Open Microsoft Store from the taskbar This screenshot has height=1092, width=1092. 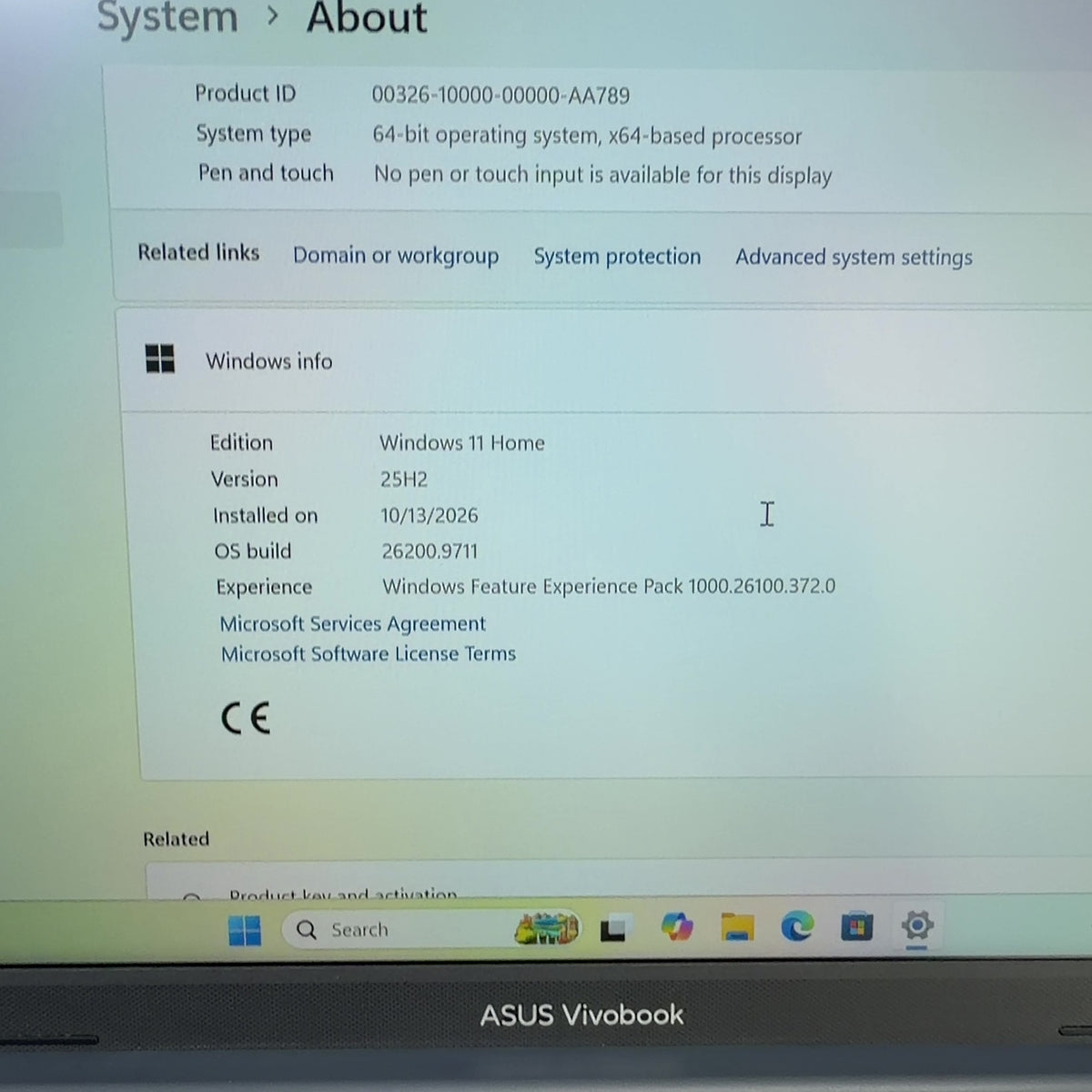(x=856, y=927)
